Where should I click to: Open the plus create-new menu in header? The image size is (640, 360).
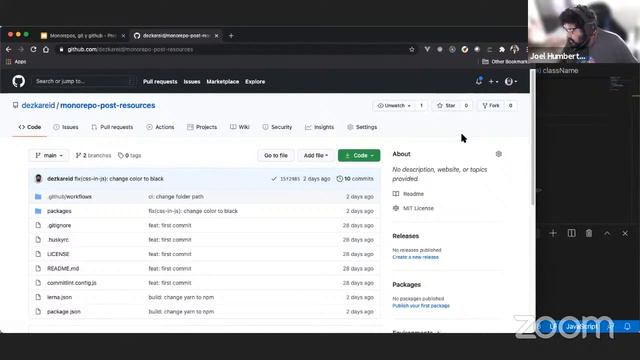tap(493, 82)
